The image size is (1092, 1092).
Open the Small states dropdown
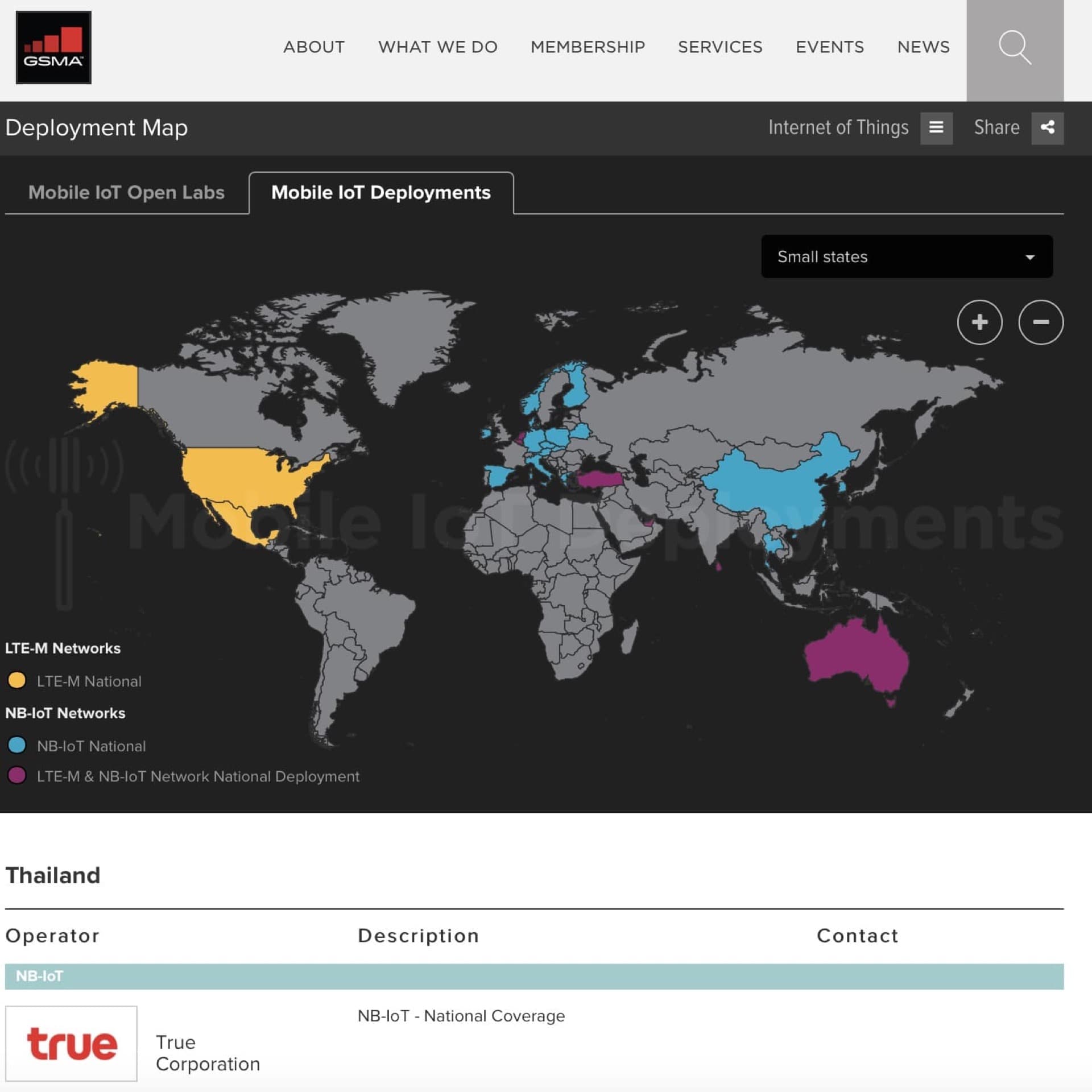pyautogui.click(x=906, y=257)
